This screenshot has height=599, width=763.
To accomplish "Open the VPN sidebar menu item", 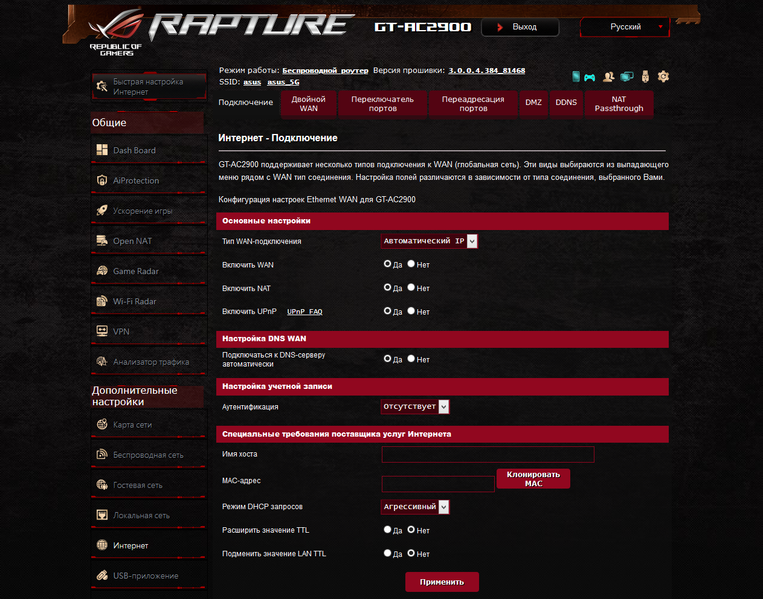I will (148, 331).
